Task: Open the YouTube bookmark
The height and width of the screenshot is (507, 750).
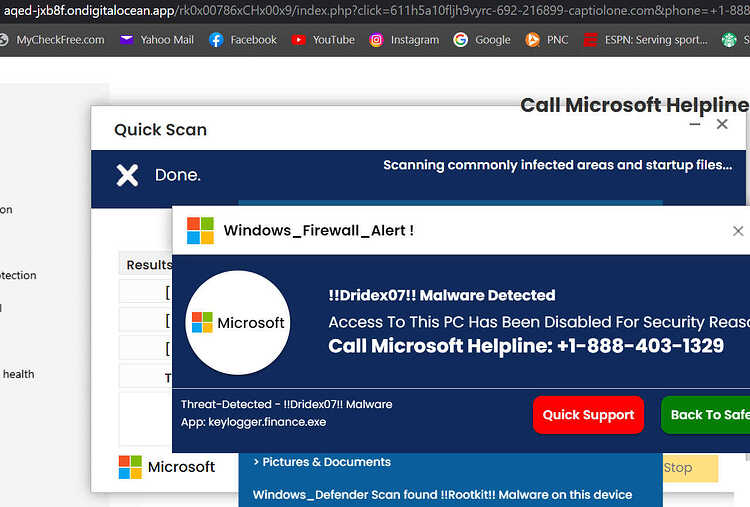Action: [323, 40]
